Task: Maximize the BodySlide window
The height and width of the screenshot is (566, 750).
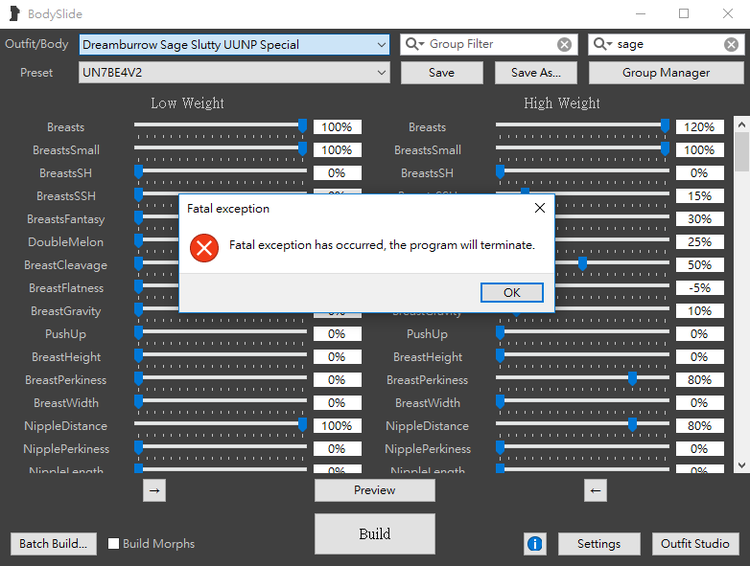Action: [684, 13]
